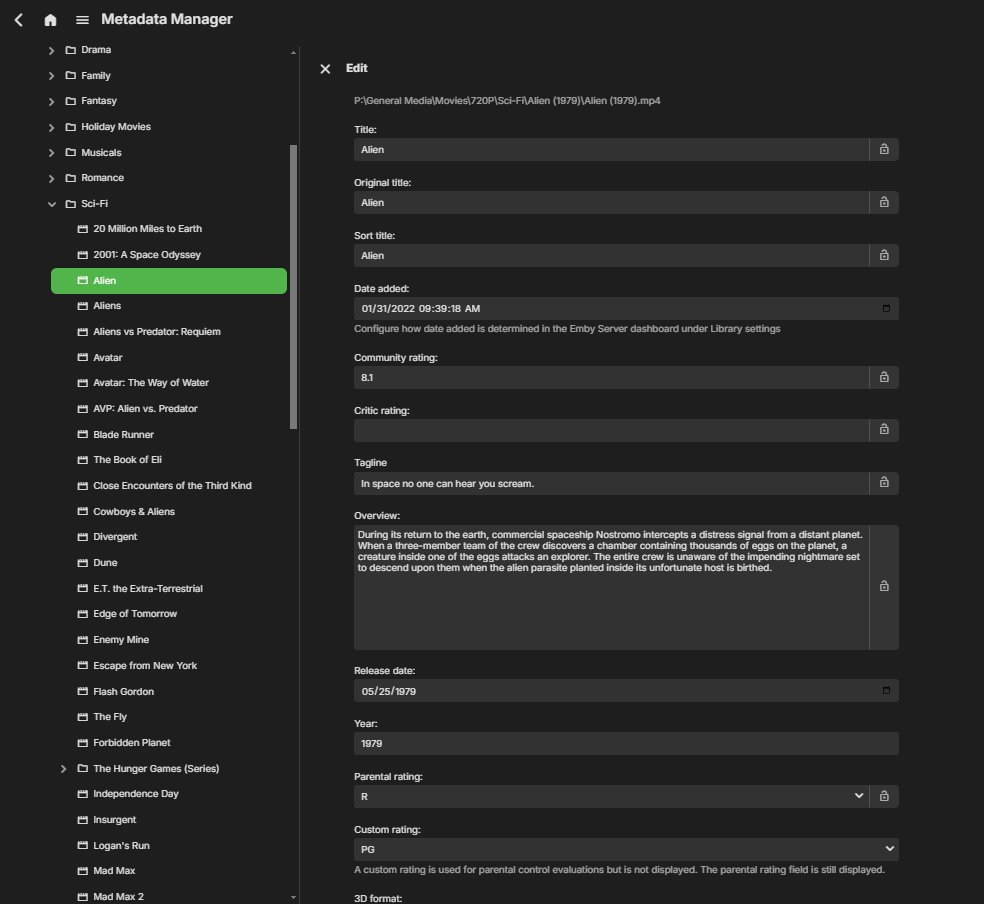The width and height of the screenshot is (984, 904).
Task: Click the Critic rating input field
Action: click(x=611, y=430)
